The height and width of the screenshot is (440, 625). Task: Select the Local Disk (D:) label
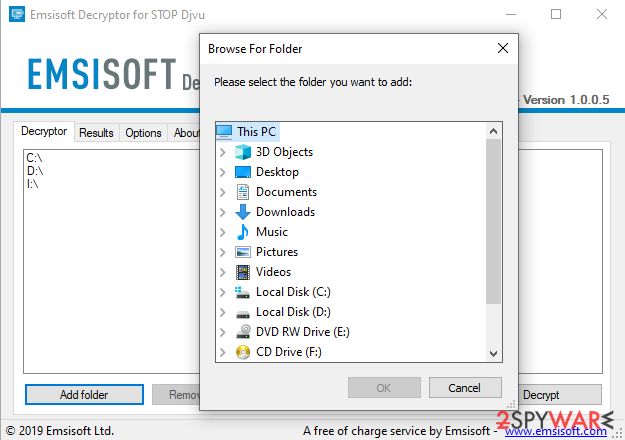[x=293, y=312]
